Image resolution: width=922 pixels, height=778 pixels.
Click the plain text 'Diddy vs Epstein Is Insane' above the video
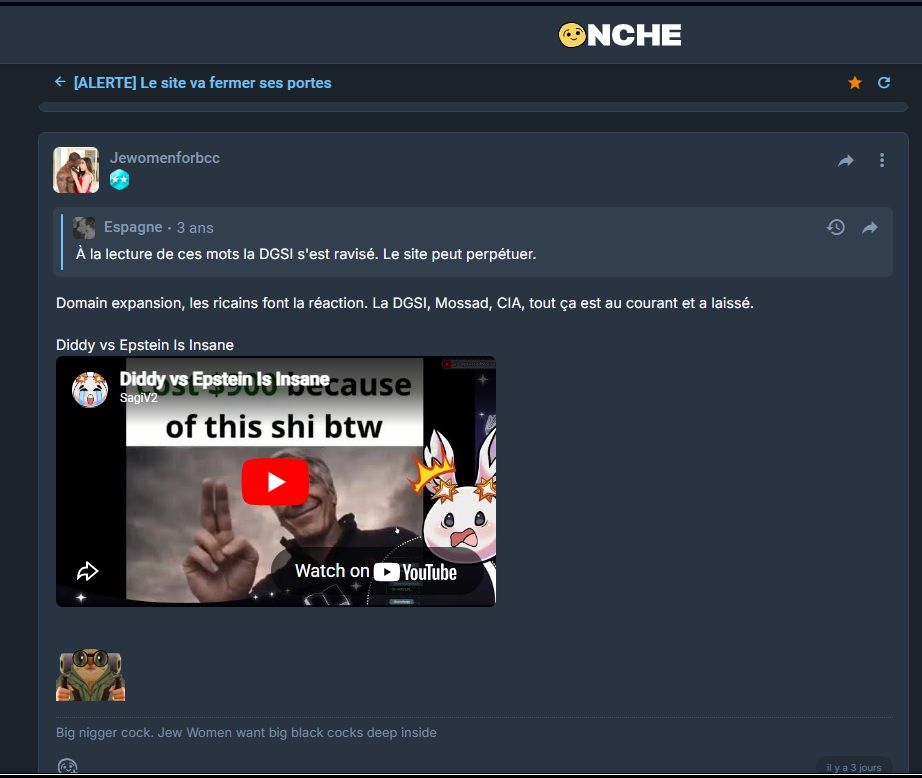coord(145,345)
